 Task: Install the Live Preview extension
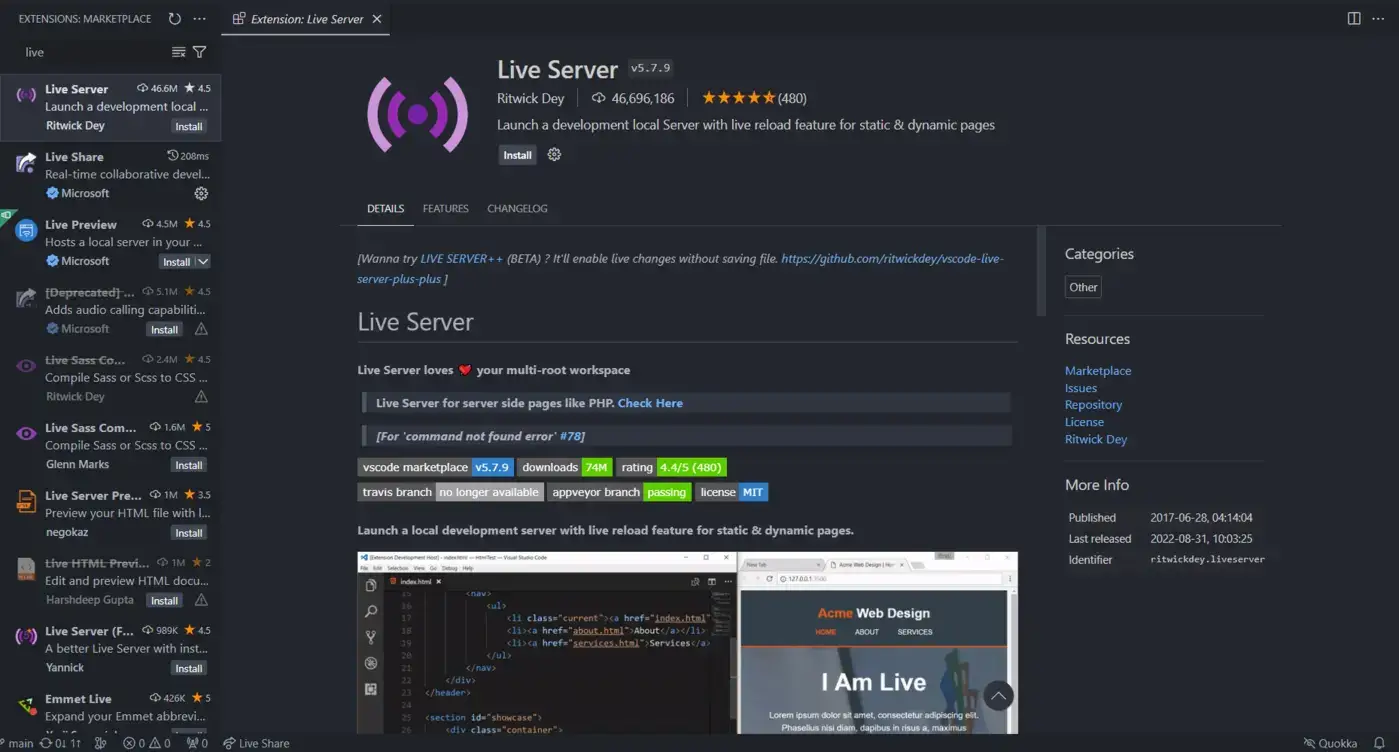click(x=176, y=261)
